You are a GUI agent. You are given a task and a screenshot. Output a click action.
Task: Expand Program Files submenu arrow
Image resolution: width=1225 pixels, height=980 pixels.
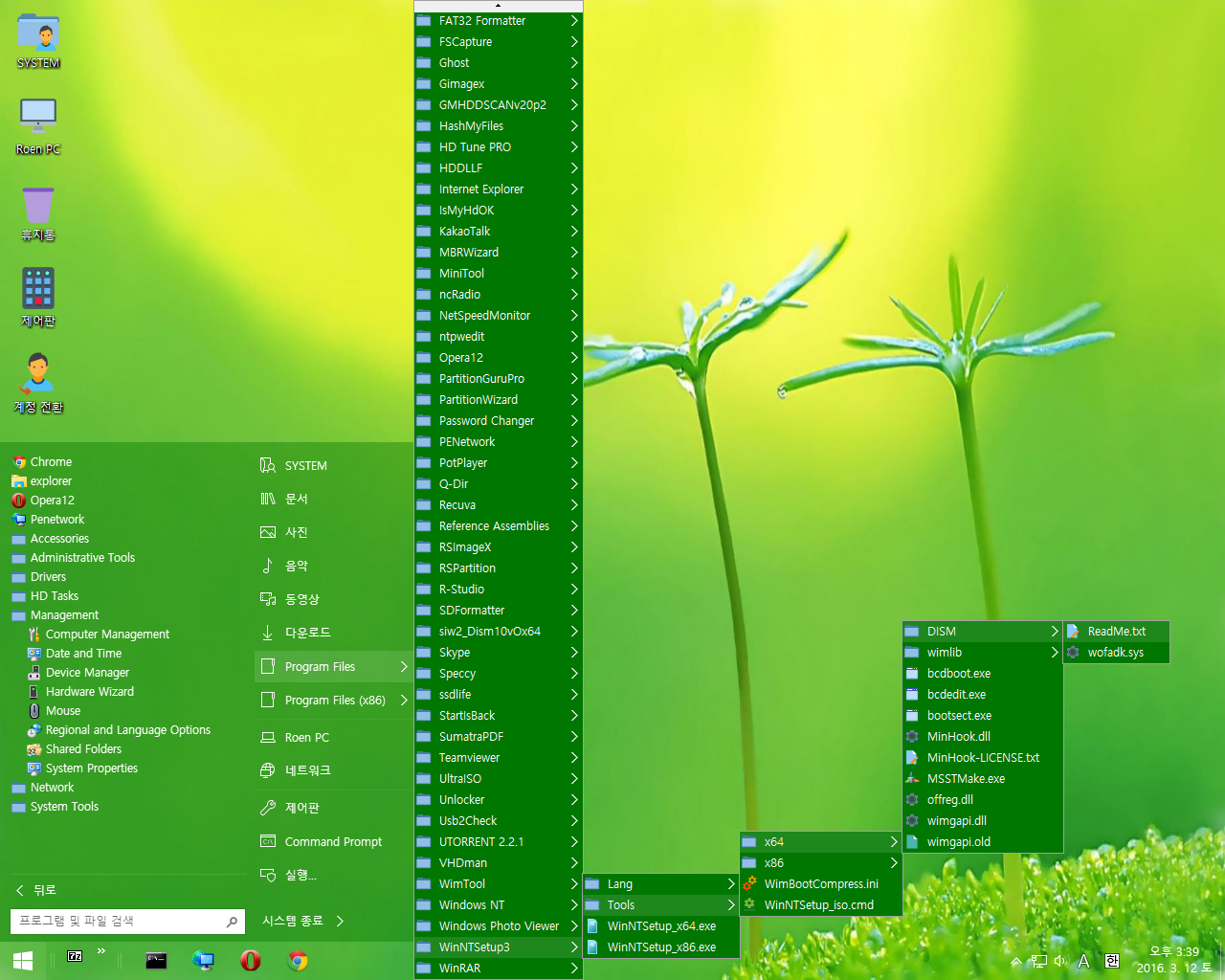404,667
